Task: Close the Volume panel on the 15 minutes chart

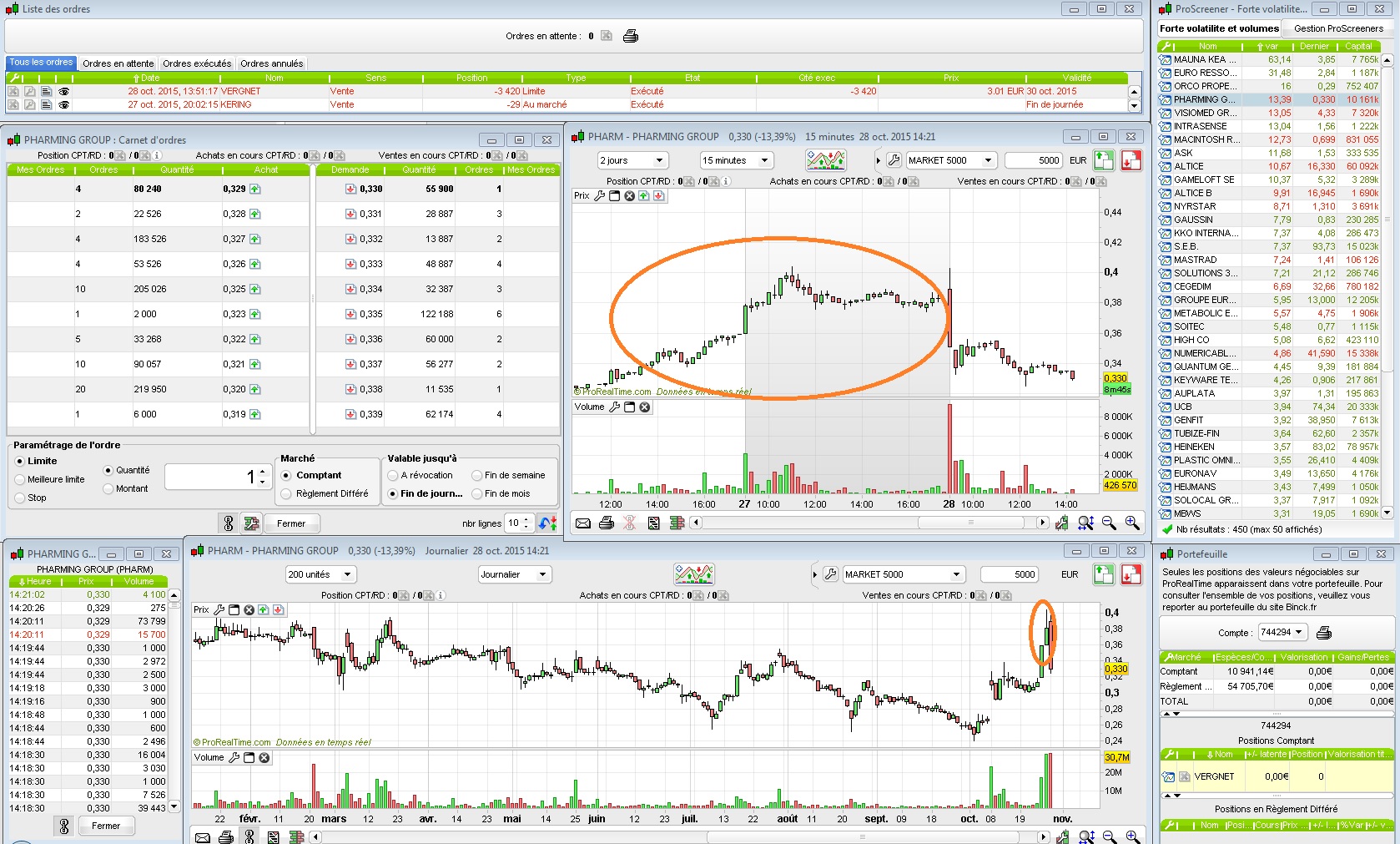Action: click(645, 407)
